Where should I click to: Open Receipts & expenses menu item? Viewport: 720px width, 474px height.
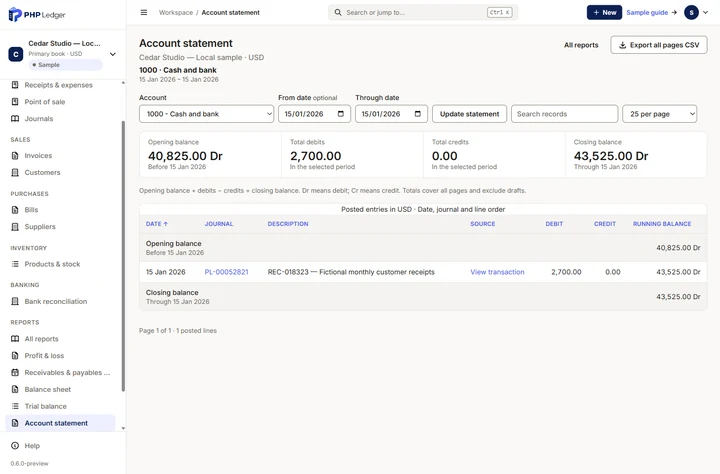coord(58,85)
